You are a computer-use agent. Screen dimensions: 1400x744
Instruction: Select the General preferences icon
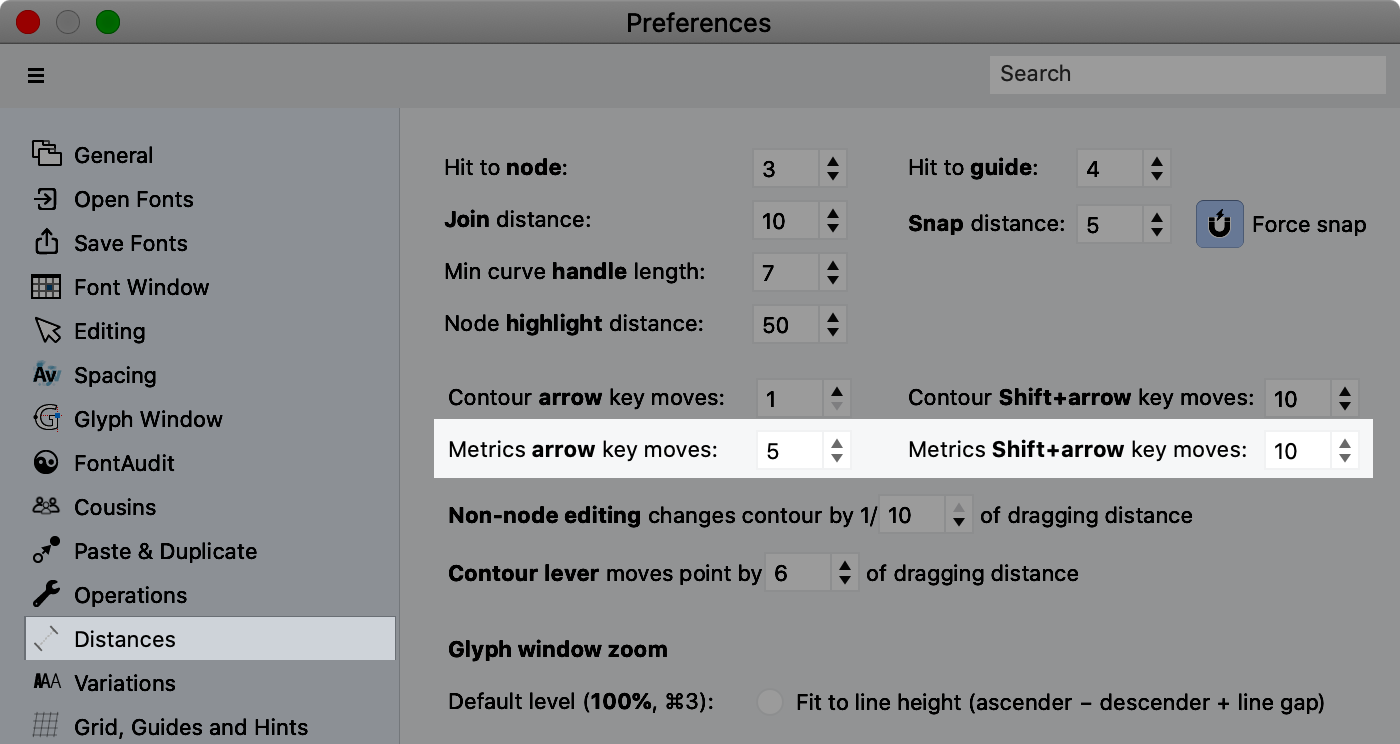tap(47, 154)
